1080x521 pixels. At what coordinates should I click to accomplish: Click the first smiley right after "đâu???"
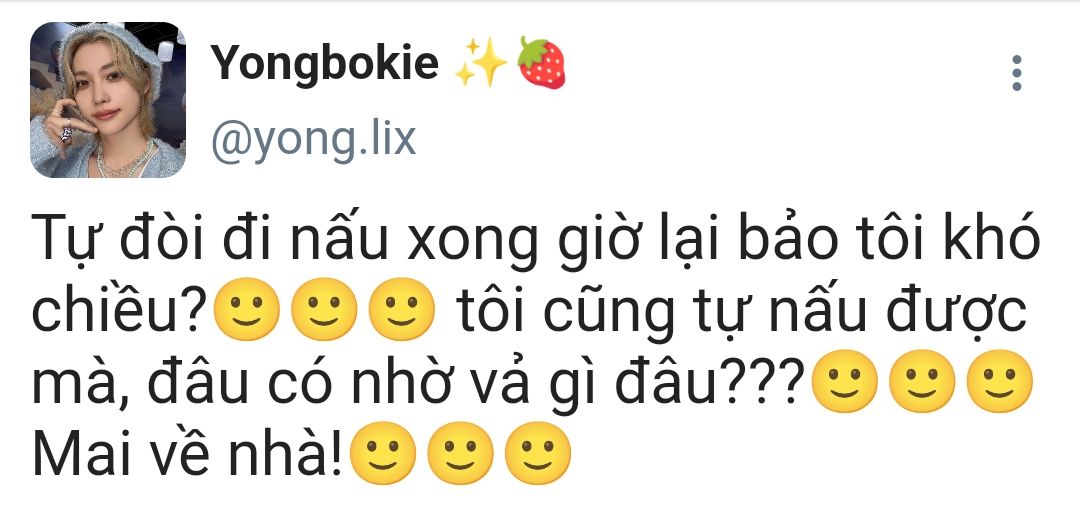click(844, 381)
